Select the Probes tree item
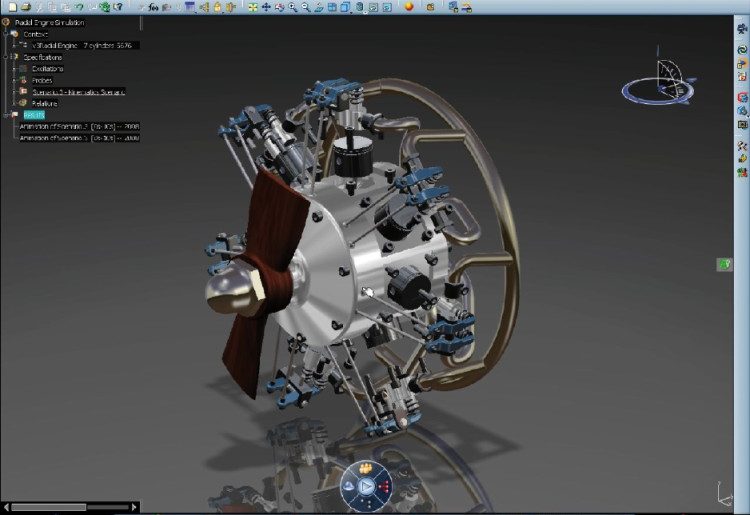This screenshot has width=750, height=515. [x=43, y=80]
